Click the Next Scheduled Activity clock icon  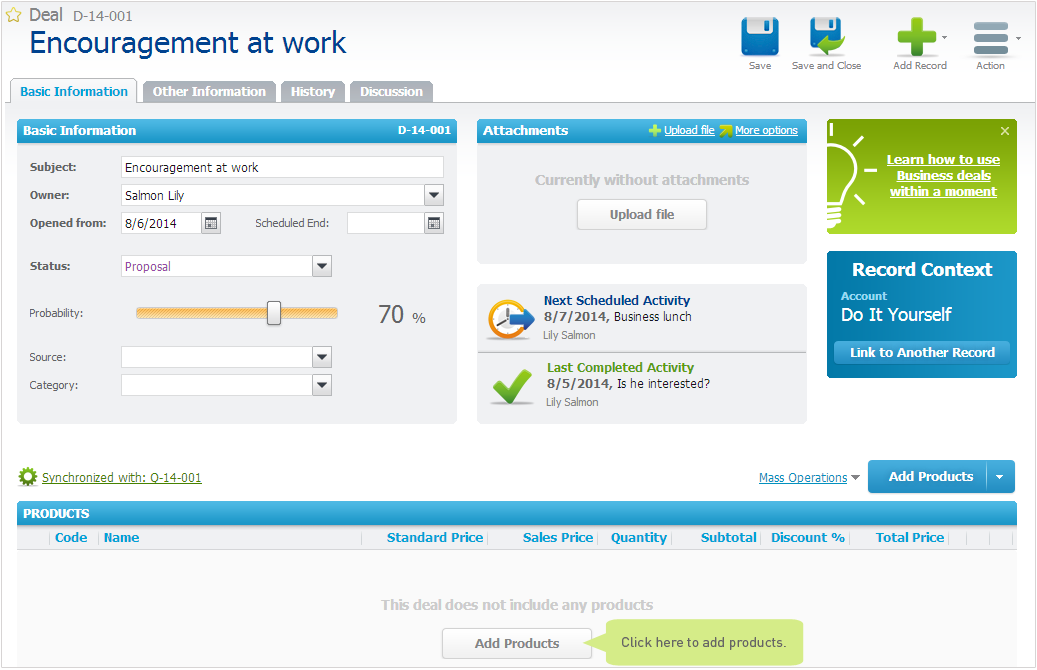511,319
